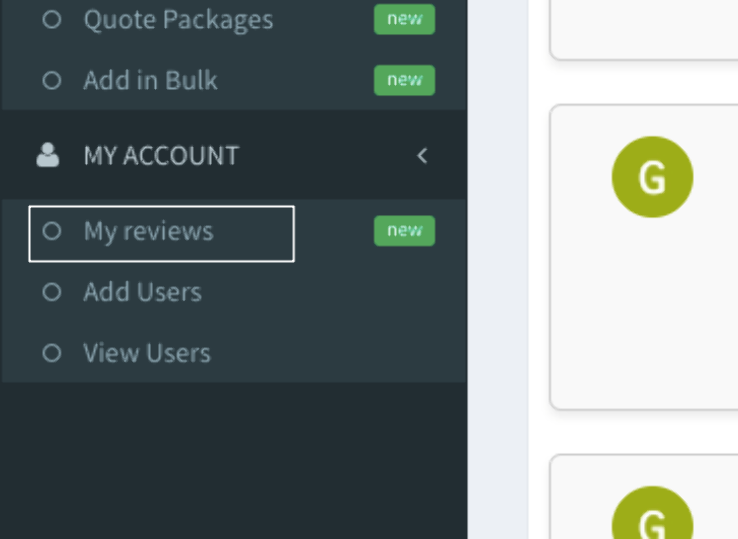The image size is (738, 539).
Task: Click the circle icon beside Add Users
Action: (x=52, y=292)
